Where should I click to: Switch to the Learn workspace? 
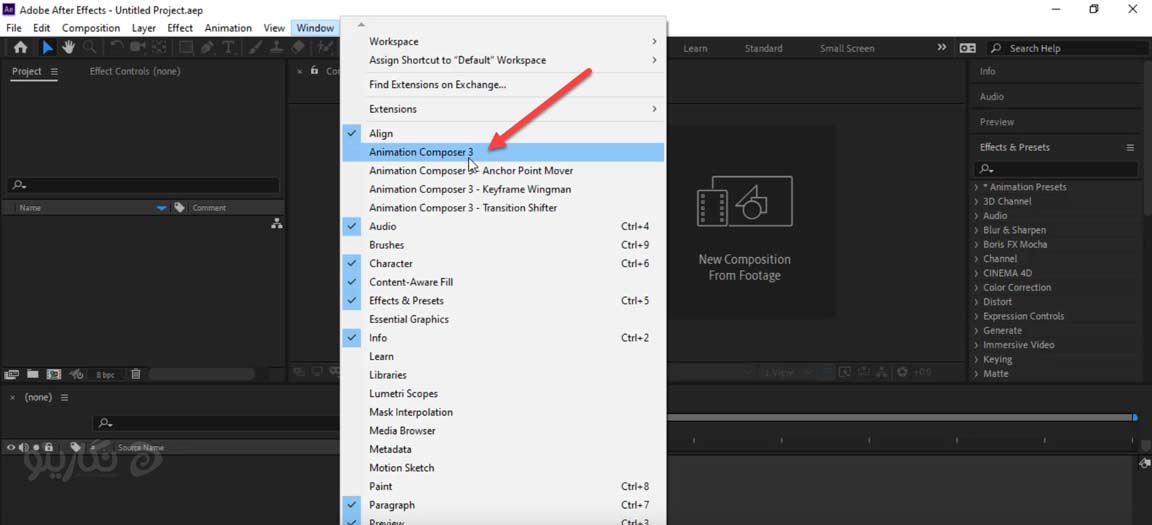(695, 48)
